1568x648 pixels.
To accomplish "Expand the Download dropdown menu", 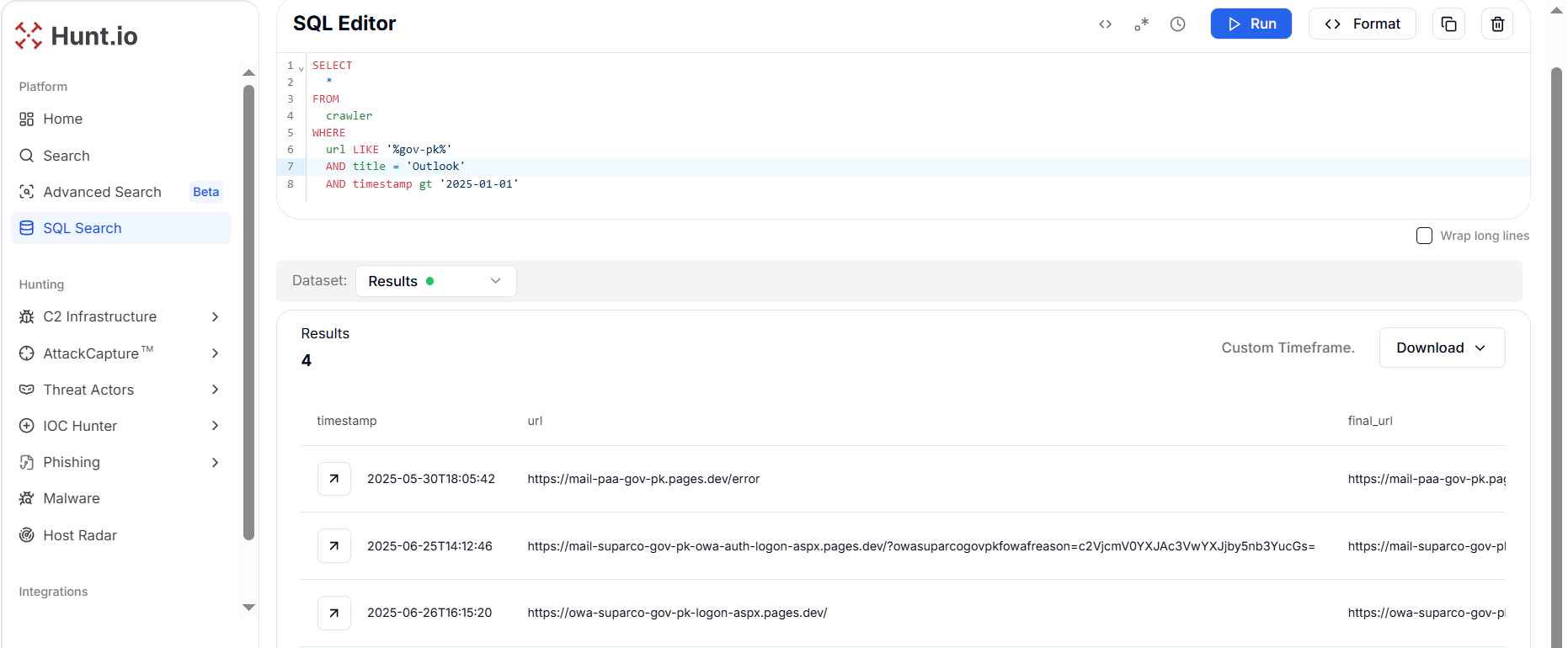I will [x=1441, y=348].
